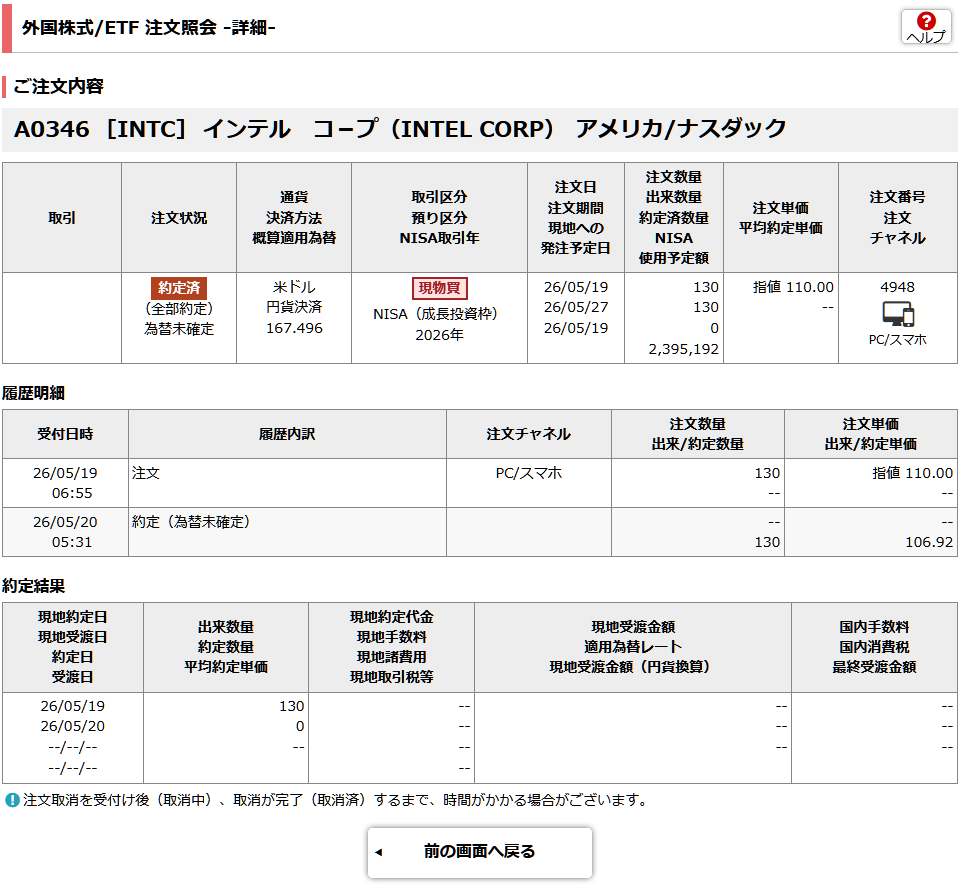Click the 履歴明細 section heading
The width and height of the screenshot is (973, 895).
tap(34, 393)
